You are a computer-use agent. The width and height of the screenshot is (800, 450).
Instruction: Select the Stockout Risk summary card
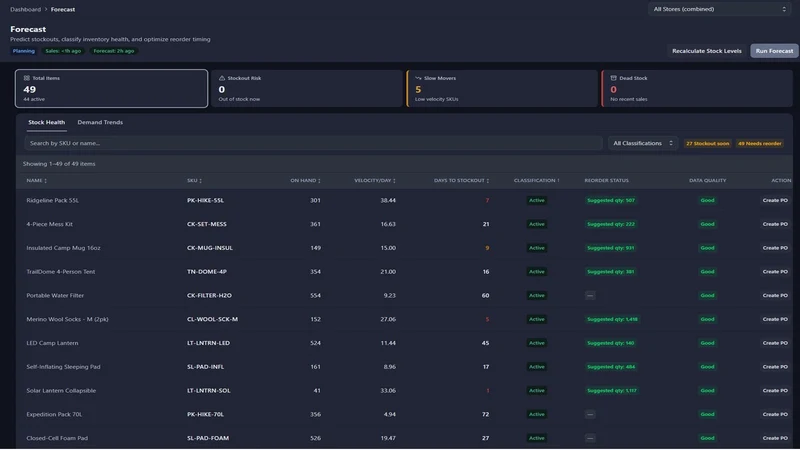click(x=307, y=88)
